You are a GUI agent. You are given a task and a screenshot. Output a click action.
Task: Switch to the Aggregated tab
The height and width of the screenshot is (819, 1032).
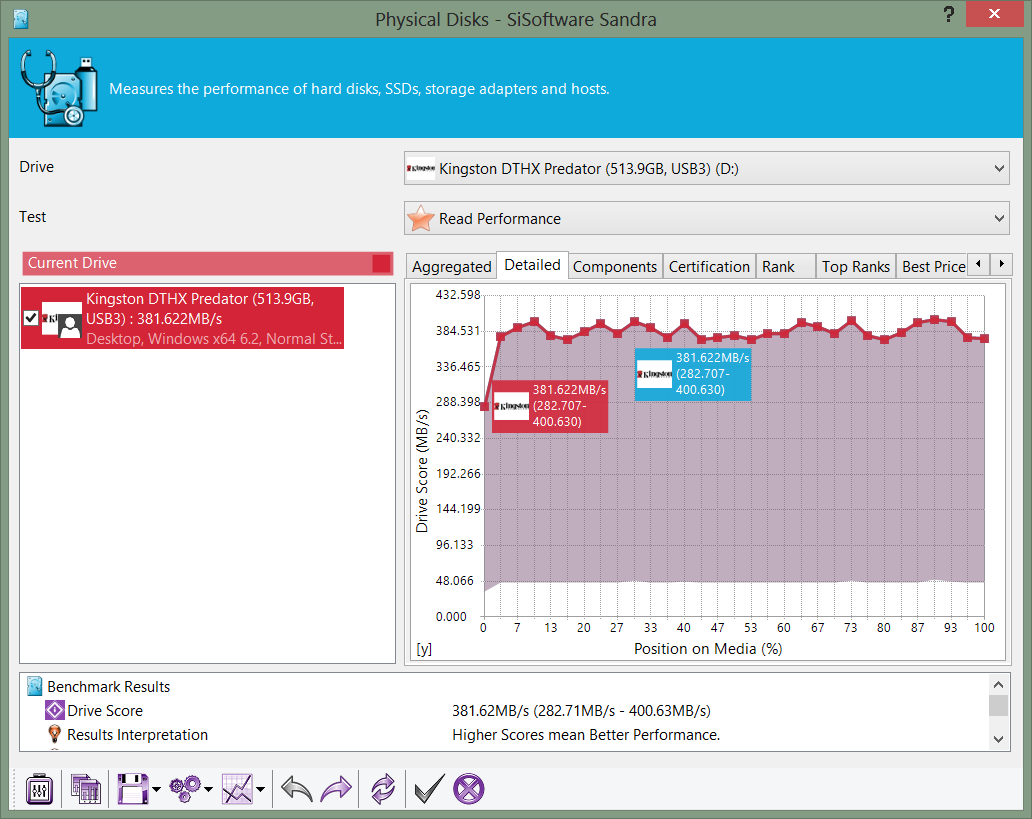[x=452, y=267]
